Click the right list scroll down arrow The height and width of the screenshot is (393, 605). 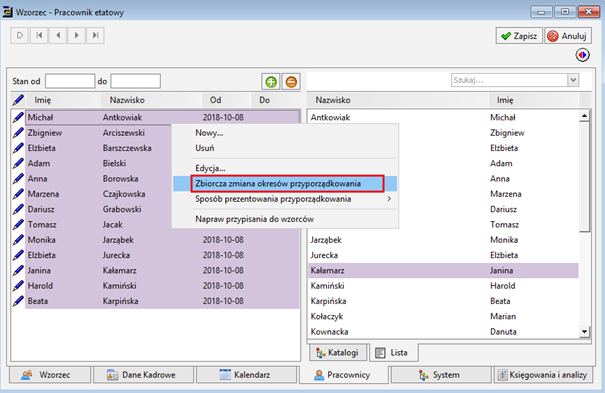[x=585, y=331]
